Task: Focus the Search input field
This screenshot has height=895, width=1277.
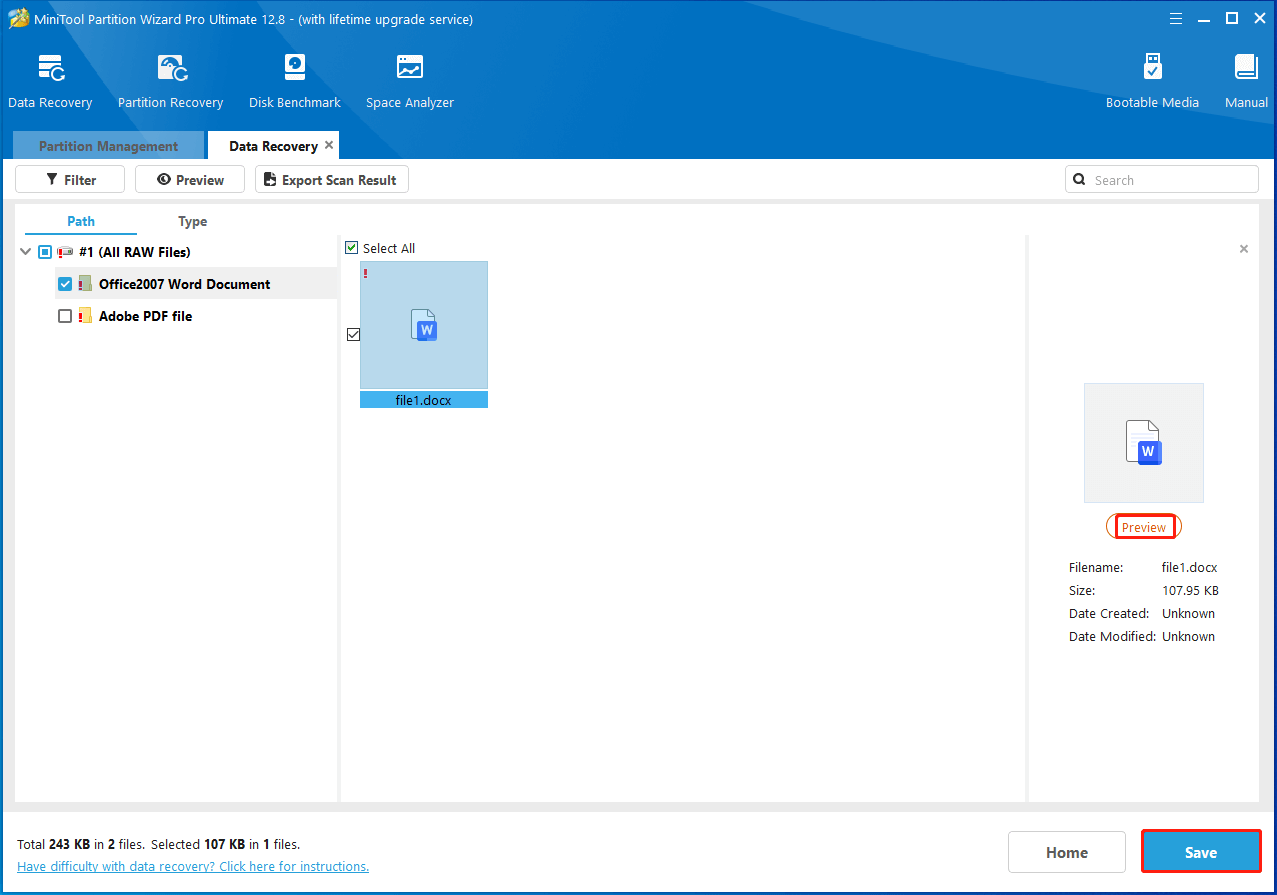Action: click(x=1162, y=180)
